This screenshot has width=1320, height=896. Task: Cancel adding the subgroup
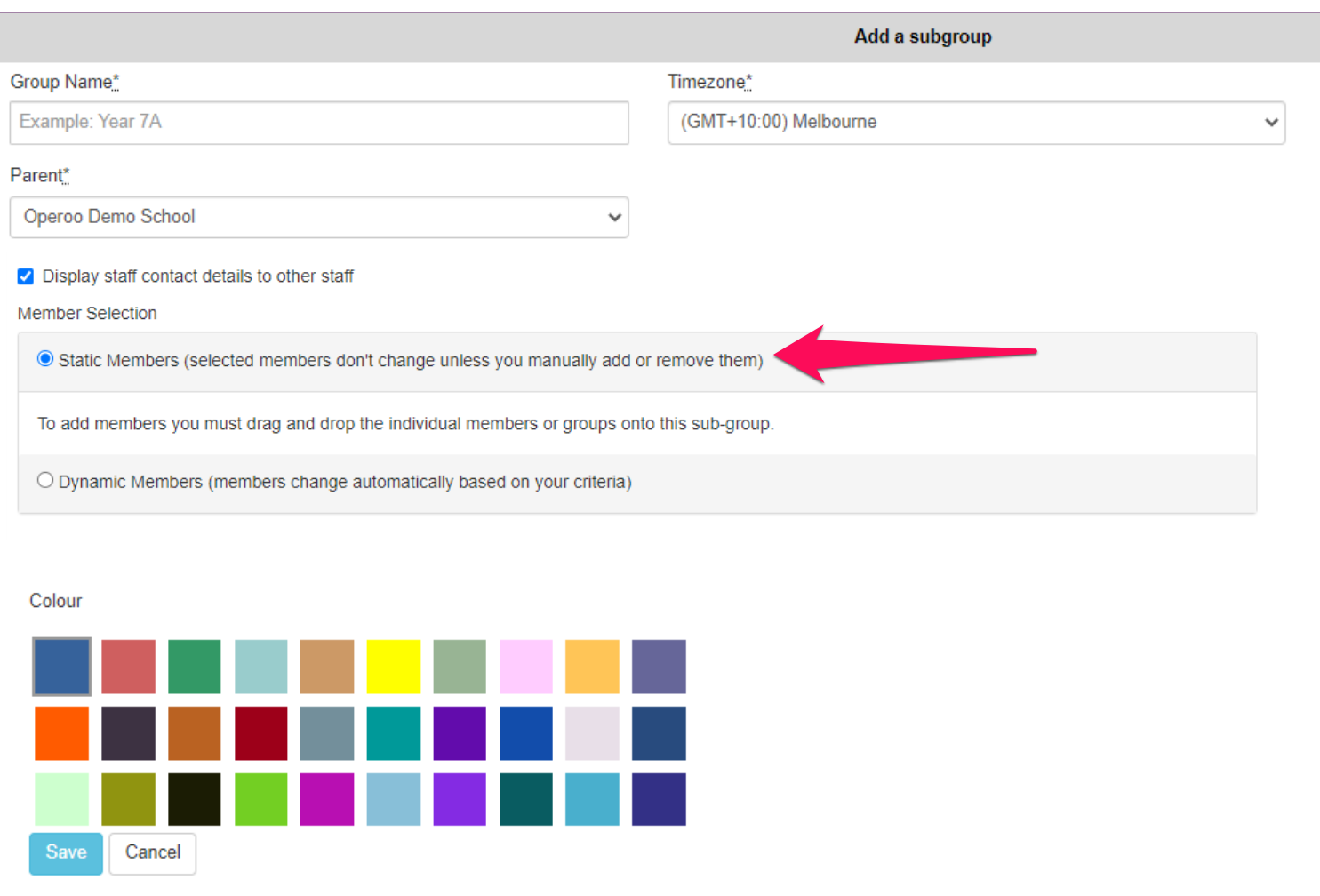click(153, 853)
